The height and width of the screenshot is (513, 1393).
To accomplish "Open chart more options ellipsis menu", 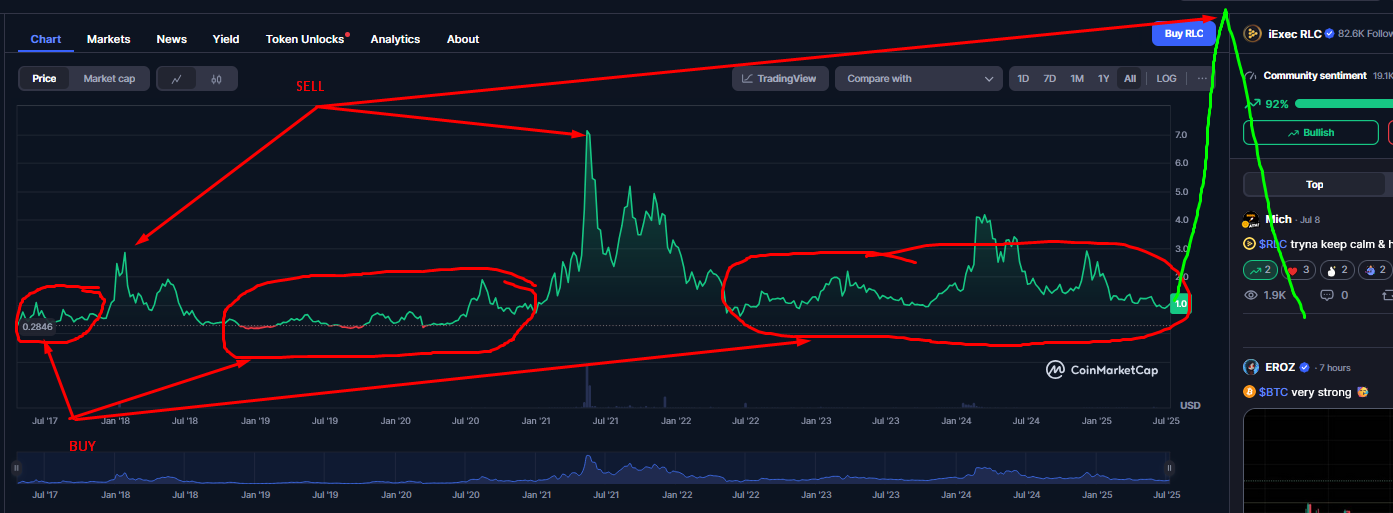I will coord(1201,78).
